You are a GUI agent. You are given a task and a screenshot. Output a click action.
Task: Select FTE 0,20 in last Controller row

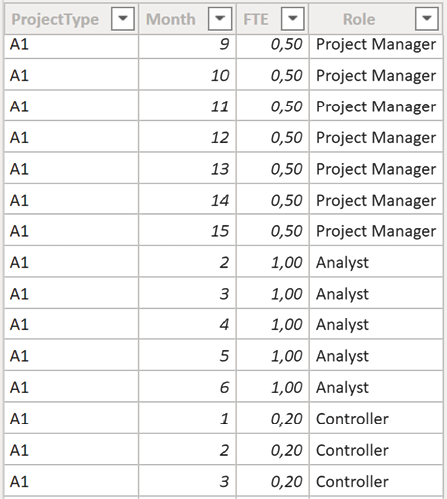pos(273,481)
